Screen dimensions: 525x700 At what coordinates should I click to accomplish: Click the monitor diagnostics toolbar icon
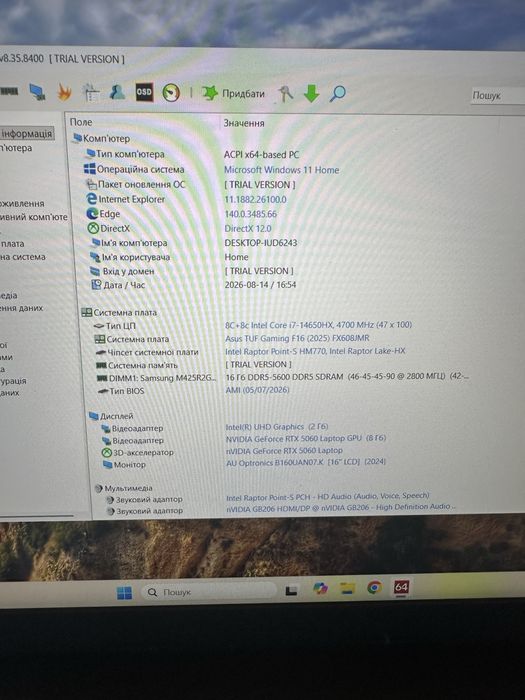click(x=38, y=92)
